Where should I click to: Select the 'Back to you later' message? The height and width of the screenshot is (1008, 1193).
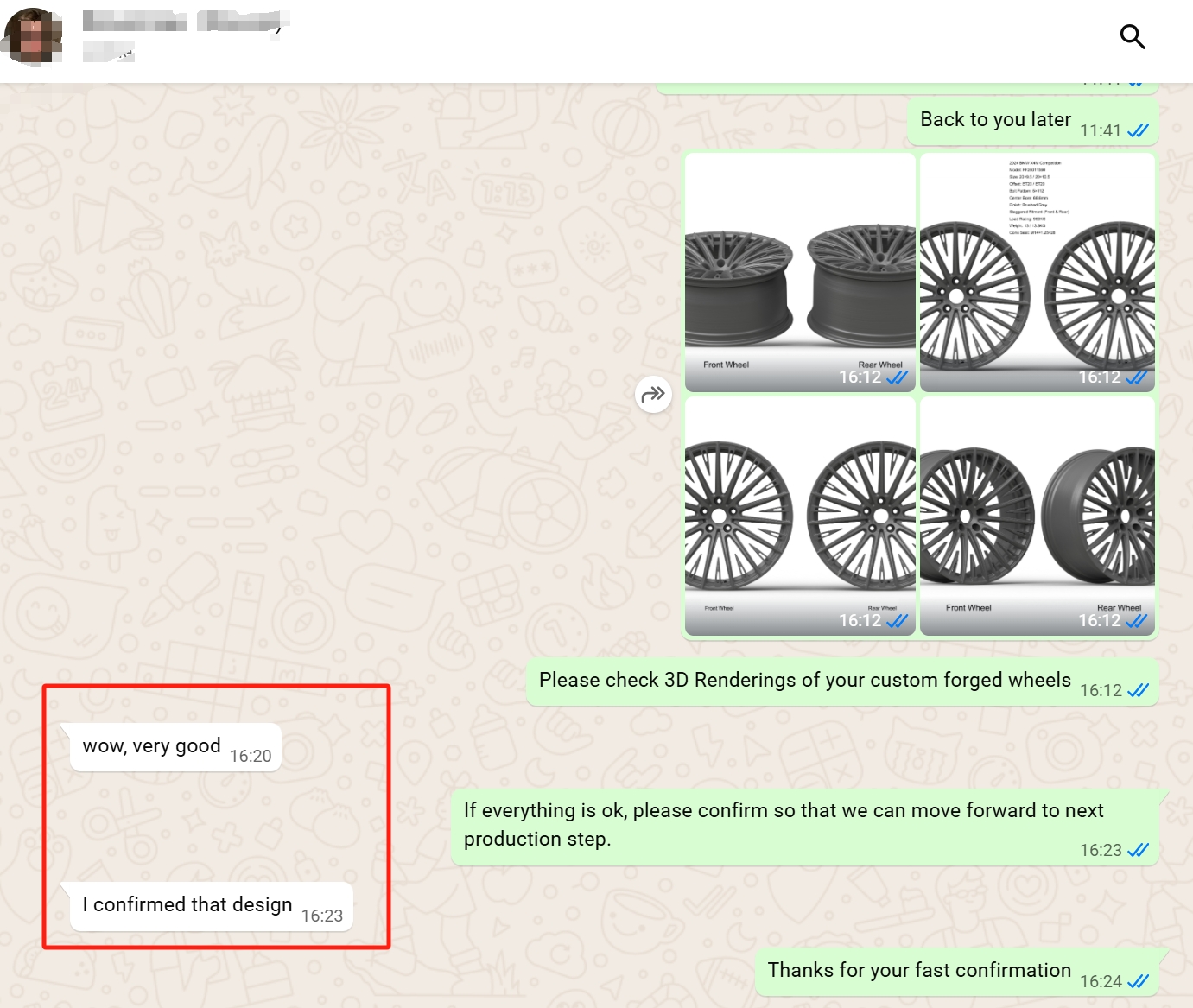coord(1032,122)
